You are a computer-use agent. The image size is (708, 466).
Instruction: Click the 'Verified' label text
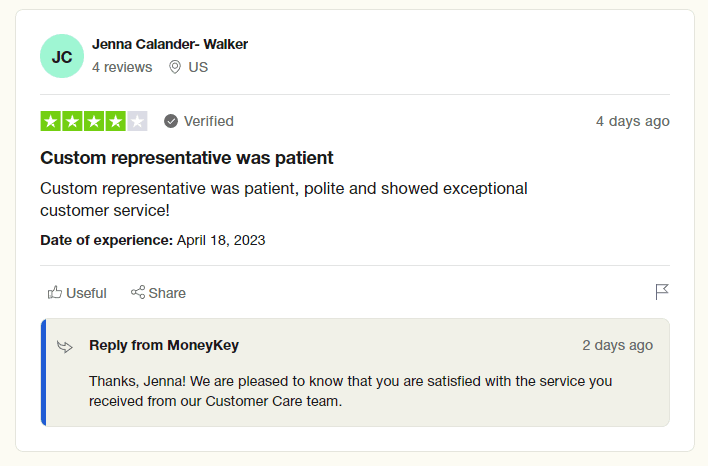(209, 121)
